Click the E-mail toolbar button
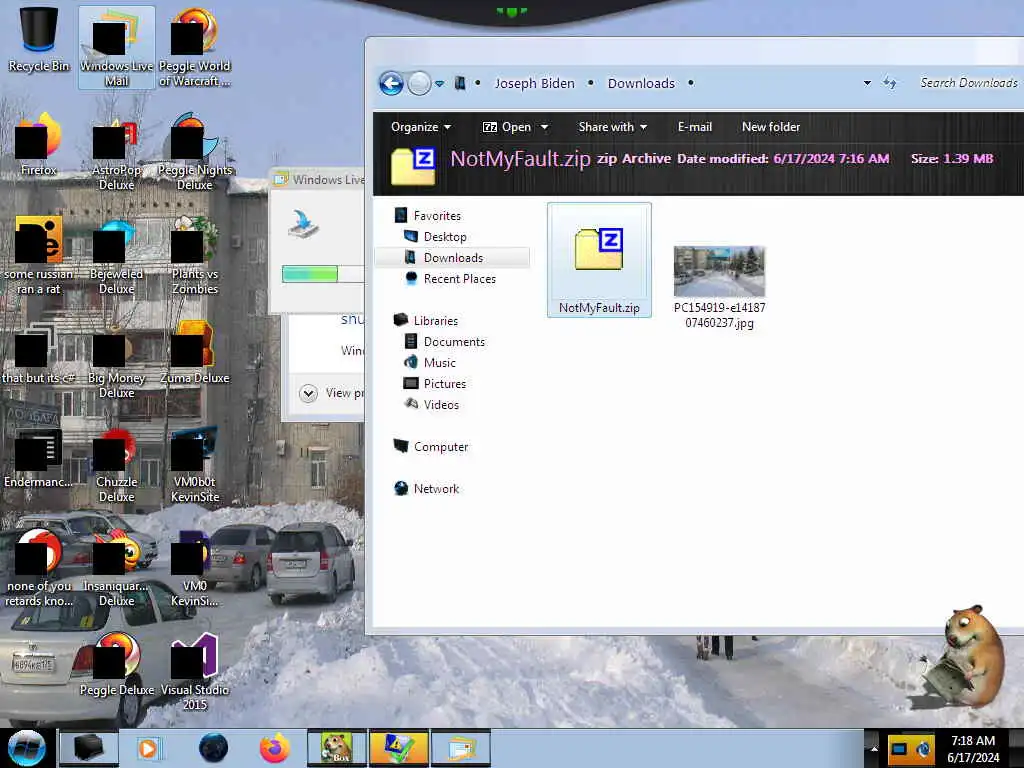Viewport: 1024px width, 768px height. click(x=694, y=127)
